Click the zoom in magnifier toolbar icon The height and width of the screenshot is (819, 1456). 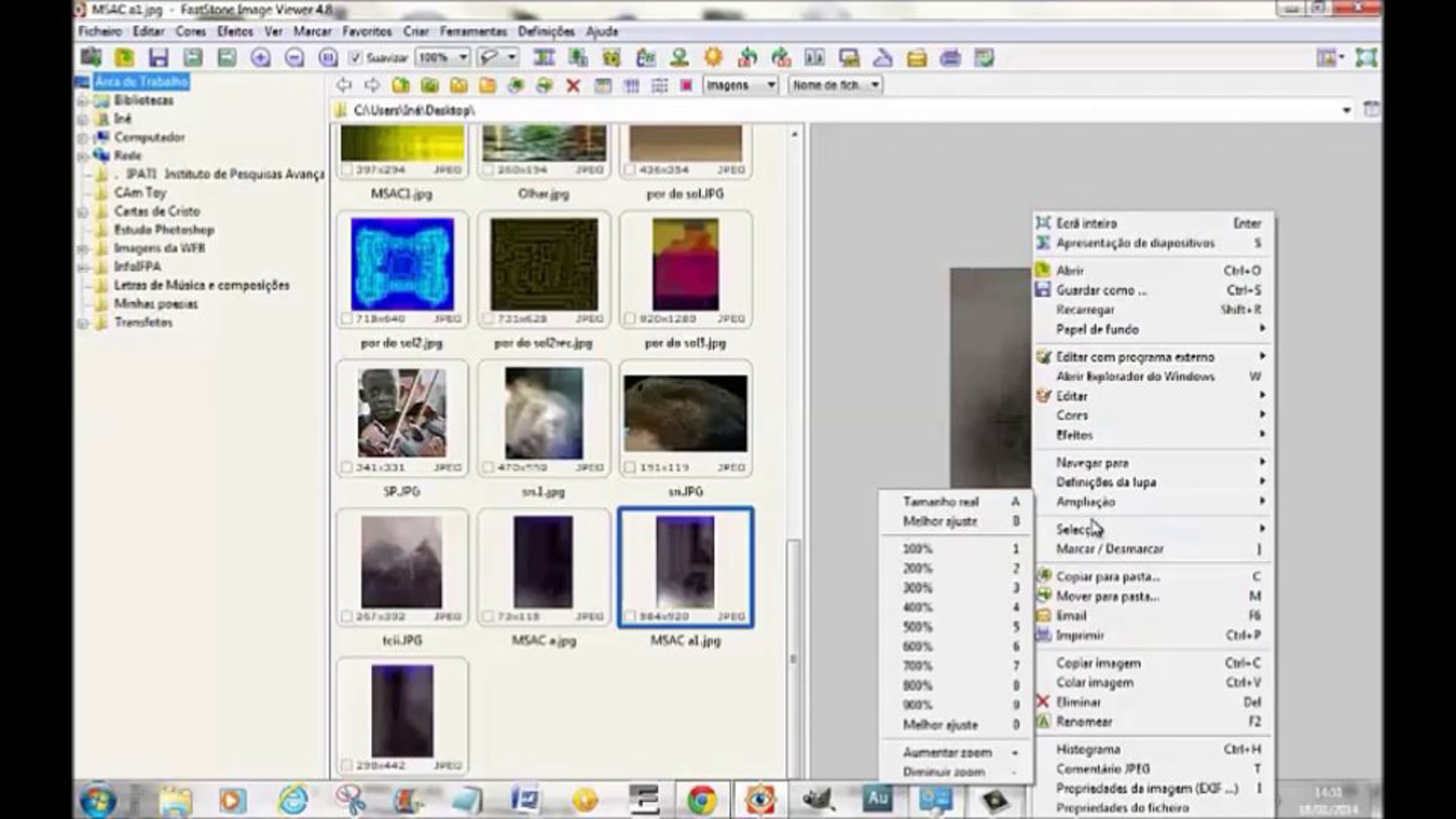[260, 58]
